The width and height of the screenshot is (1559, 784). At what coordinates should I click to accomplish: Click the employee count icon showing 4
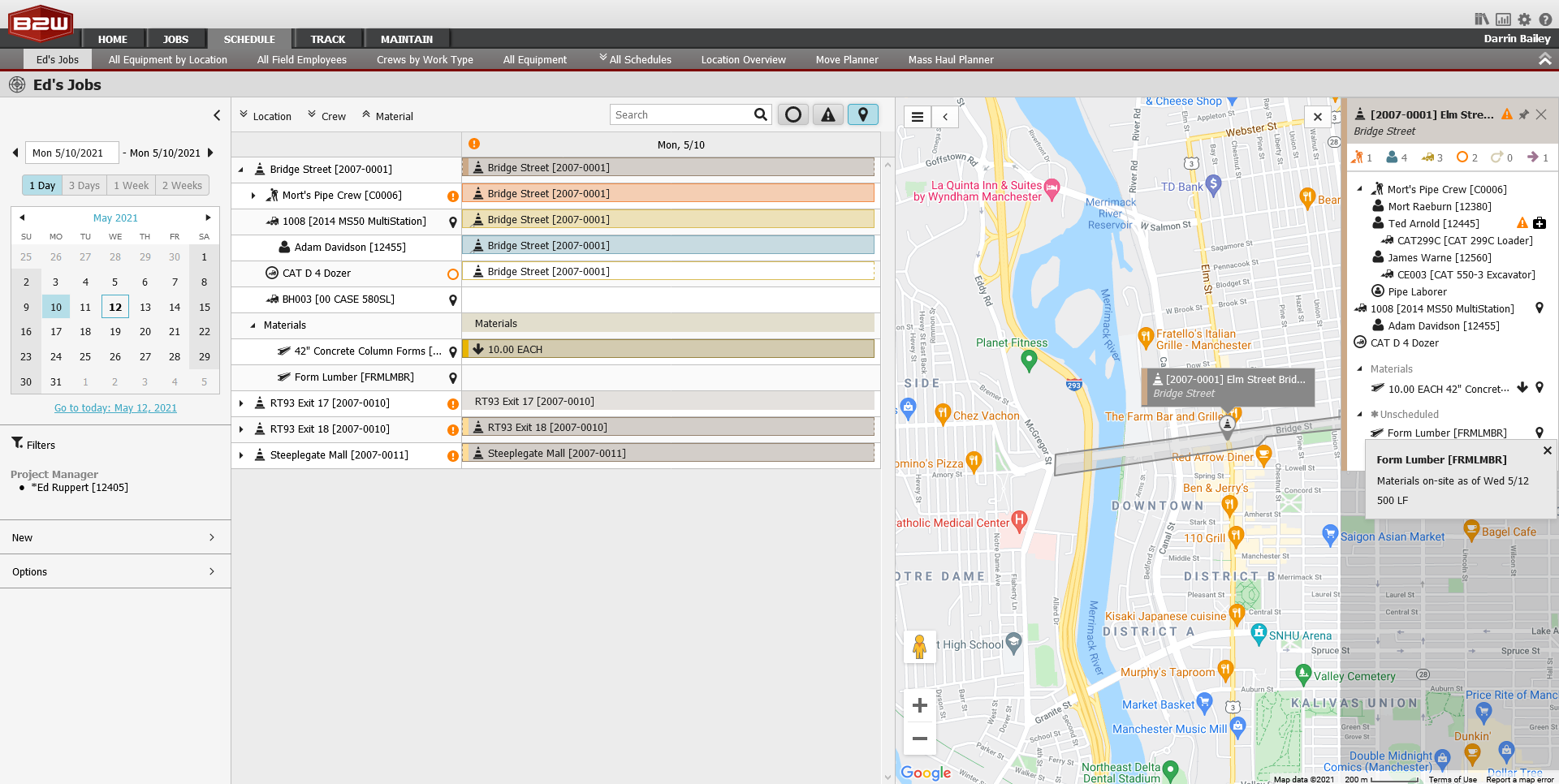1392,157
